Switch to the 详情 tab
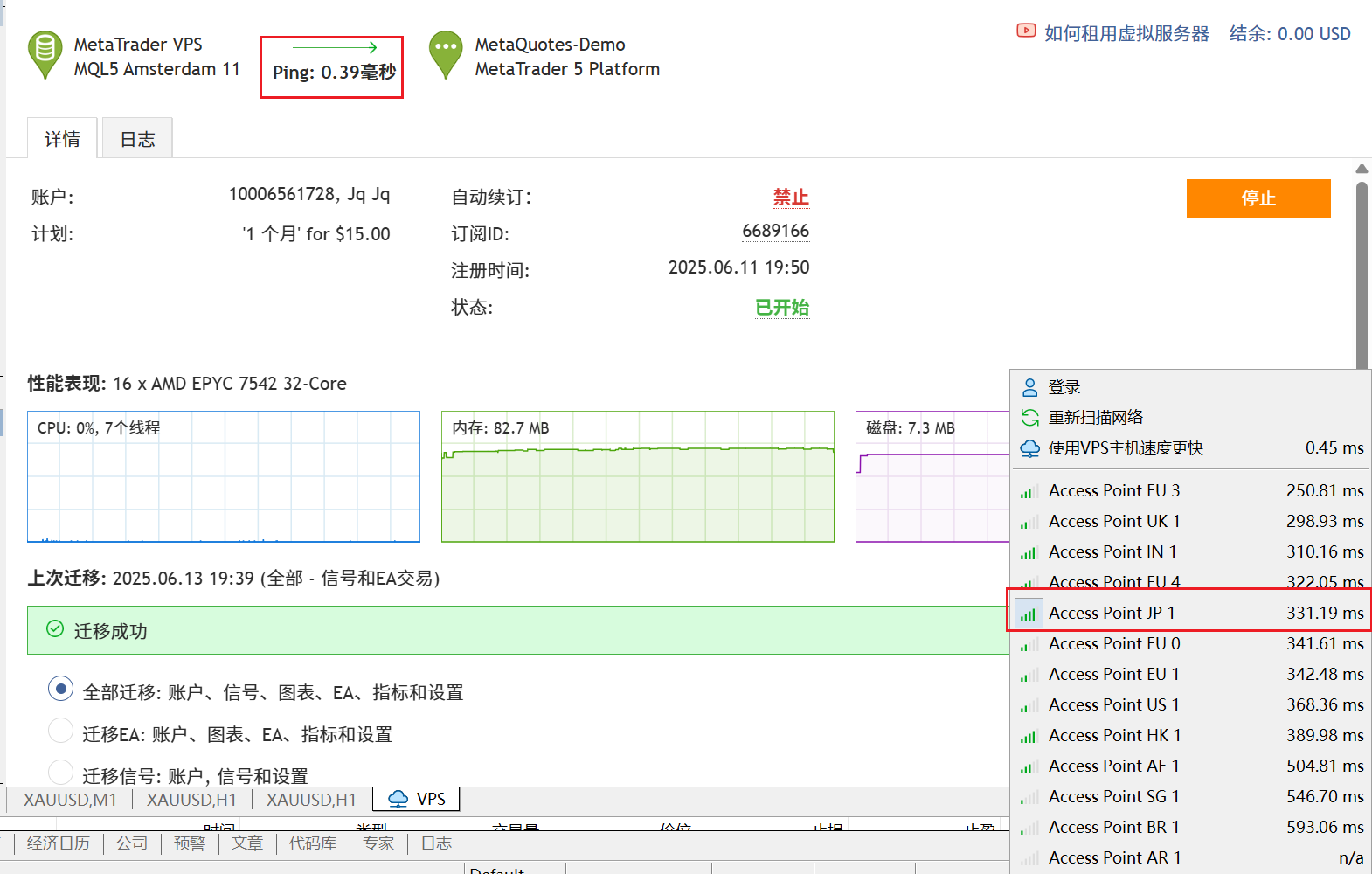Viewport: 1372px width, 874px height. click(x=62, y=138)
